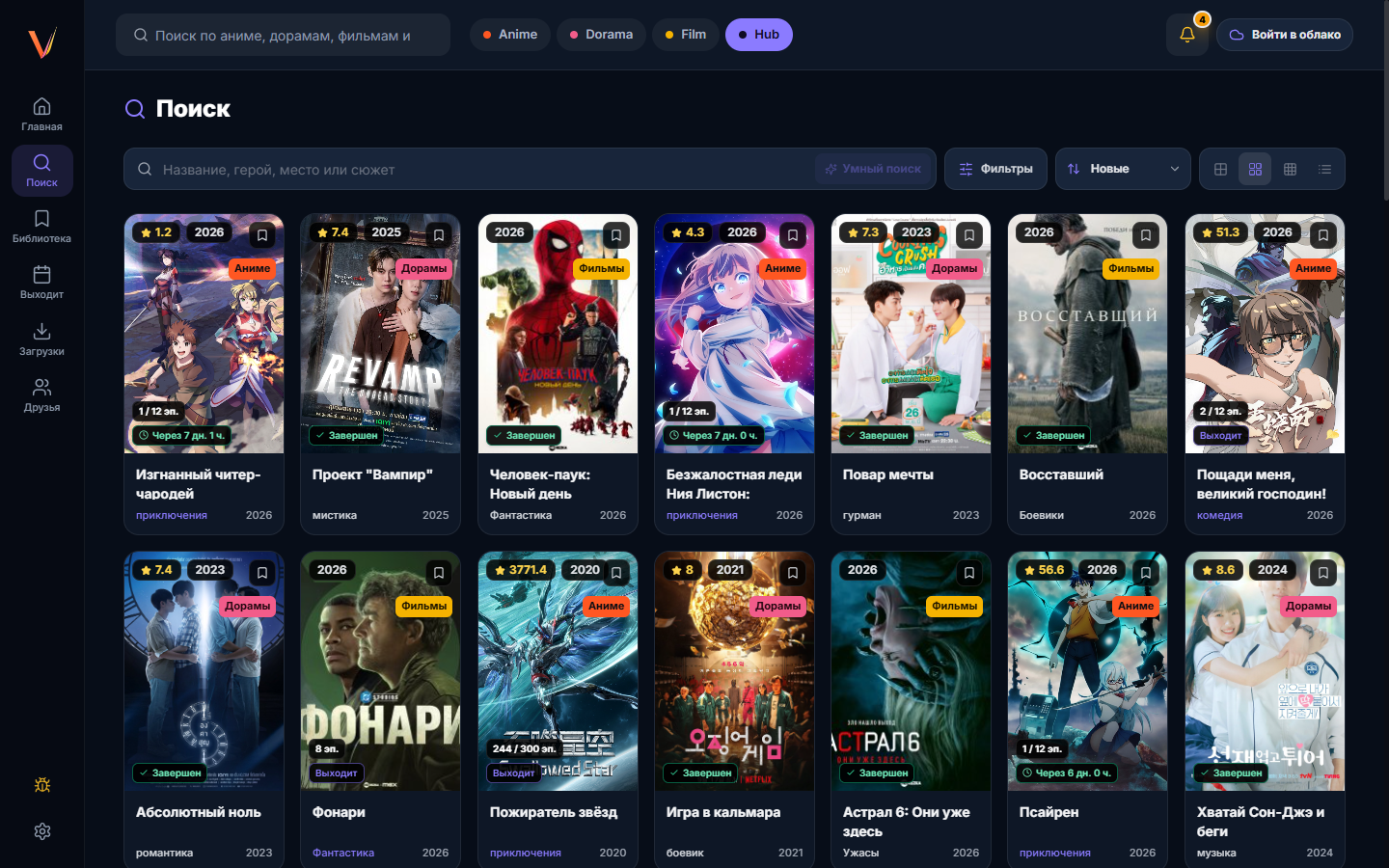Open the Фильтры panel
Screen dimensions: 1389x868
click(x=995, y=169)
